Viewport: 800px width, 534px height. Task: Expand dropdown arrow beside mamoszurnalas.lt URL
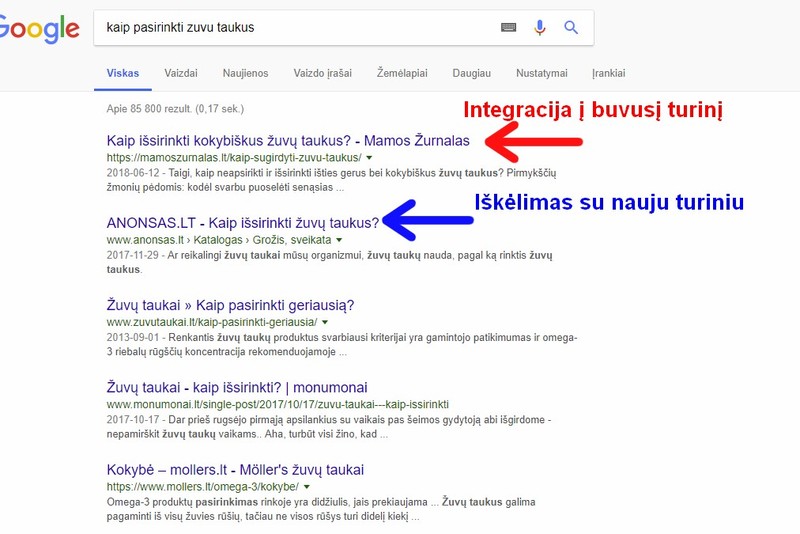[x=369, y=158]
